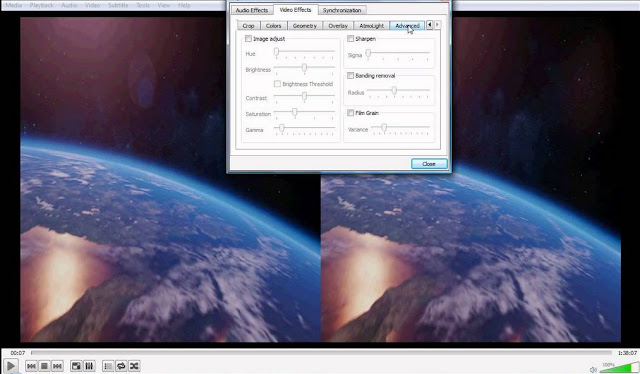Click the green volume slider

pyautogui.click(x=618, y=367)
